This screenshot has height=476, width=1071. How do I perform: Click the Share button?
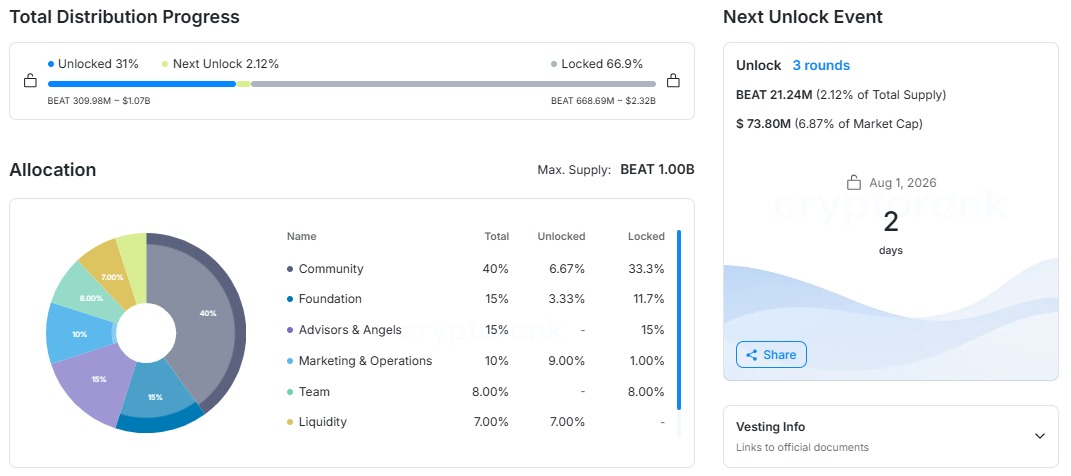pyautogui.click(x=771, y=355)
